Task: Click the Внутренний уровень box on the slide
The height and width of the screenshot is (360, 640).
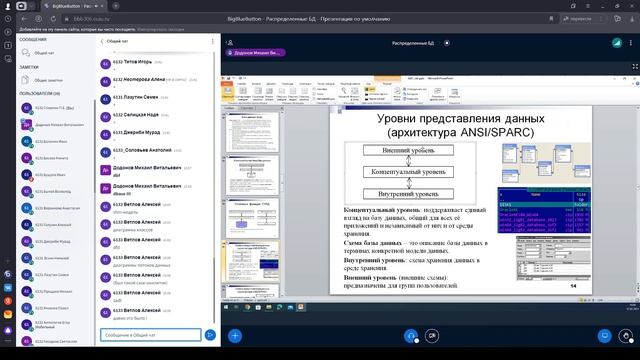Action: click(x=408, y=194)
